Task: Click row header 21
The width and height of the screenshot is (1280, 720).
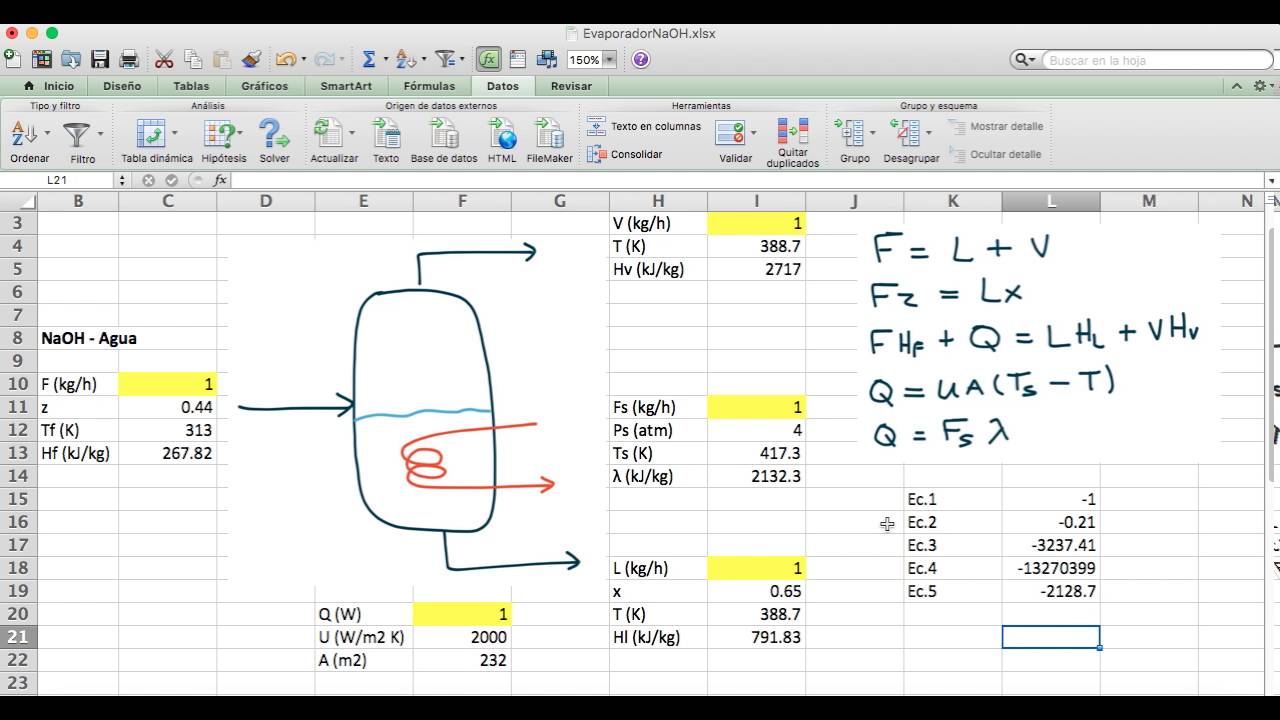Action: [x=18, y=637]
